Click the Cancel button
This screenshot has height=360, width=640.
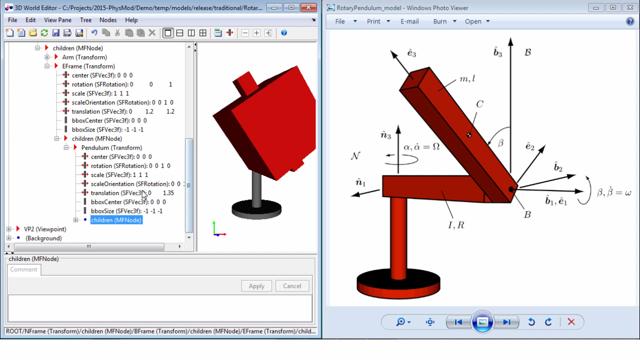coord(292,286)
